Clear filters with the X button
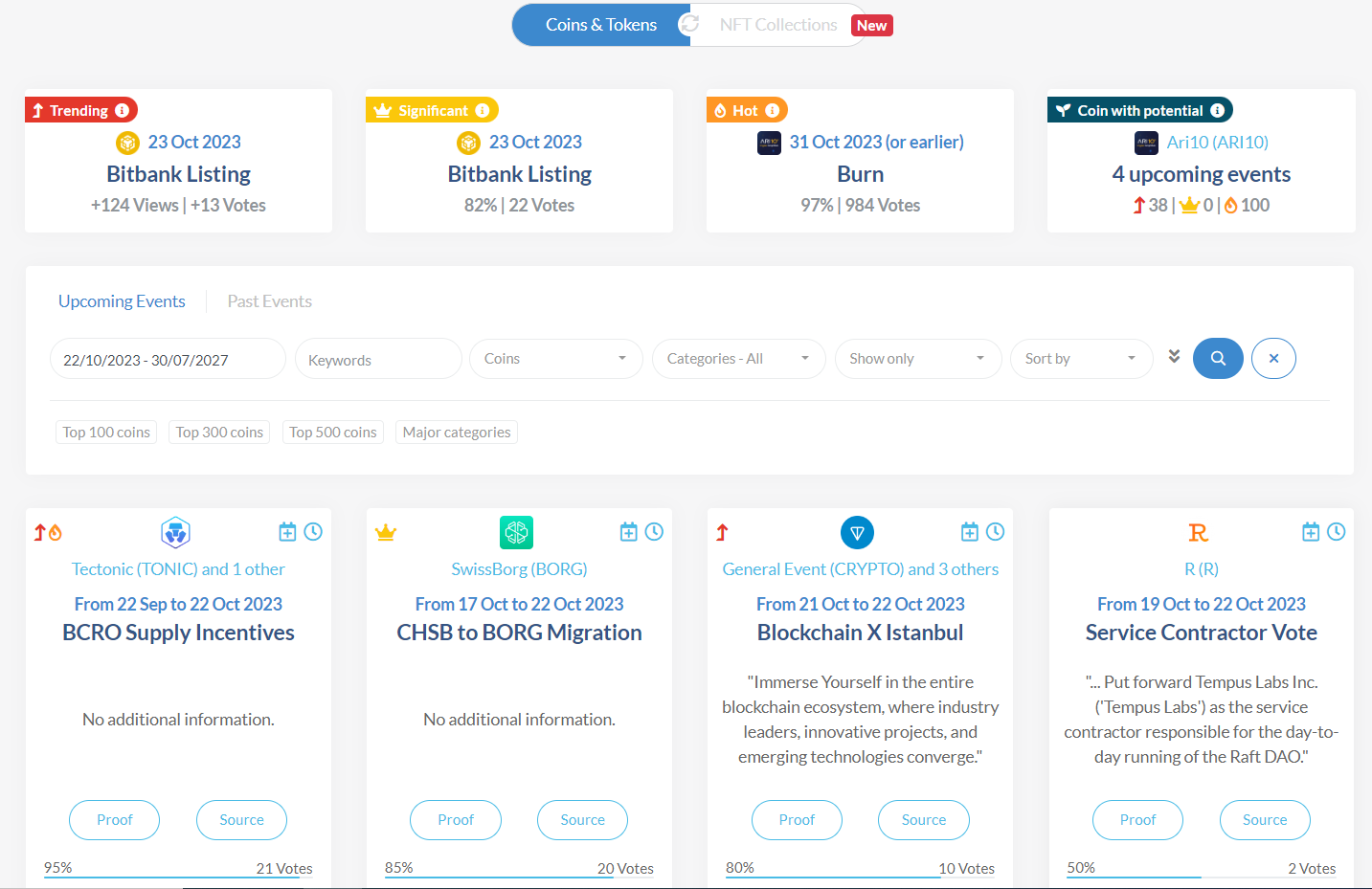This screenshot has height=889, width=1372. click(x=1273, y=359)
